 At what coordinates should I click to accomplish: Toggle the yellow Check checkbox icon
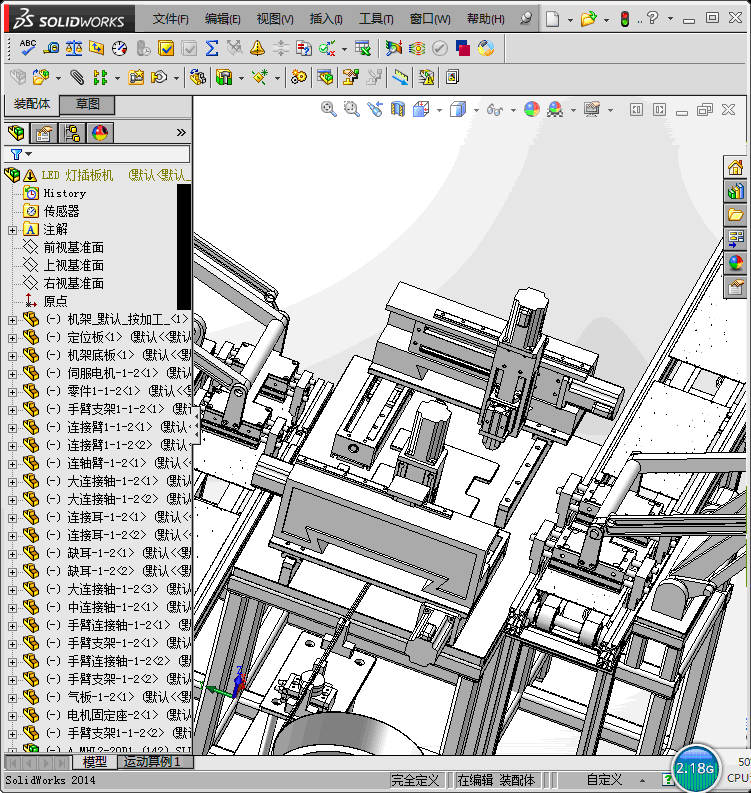pos(166,48)
